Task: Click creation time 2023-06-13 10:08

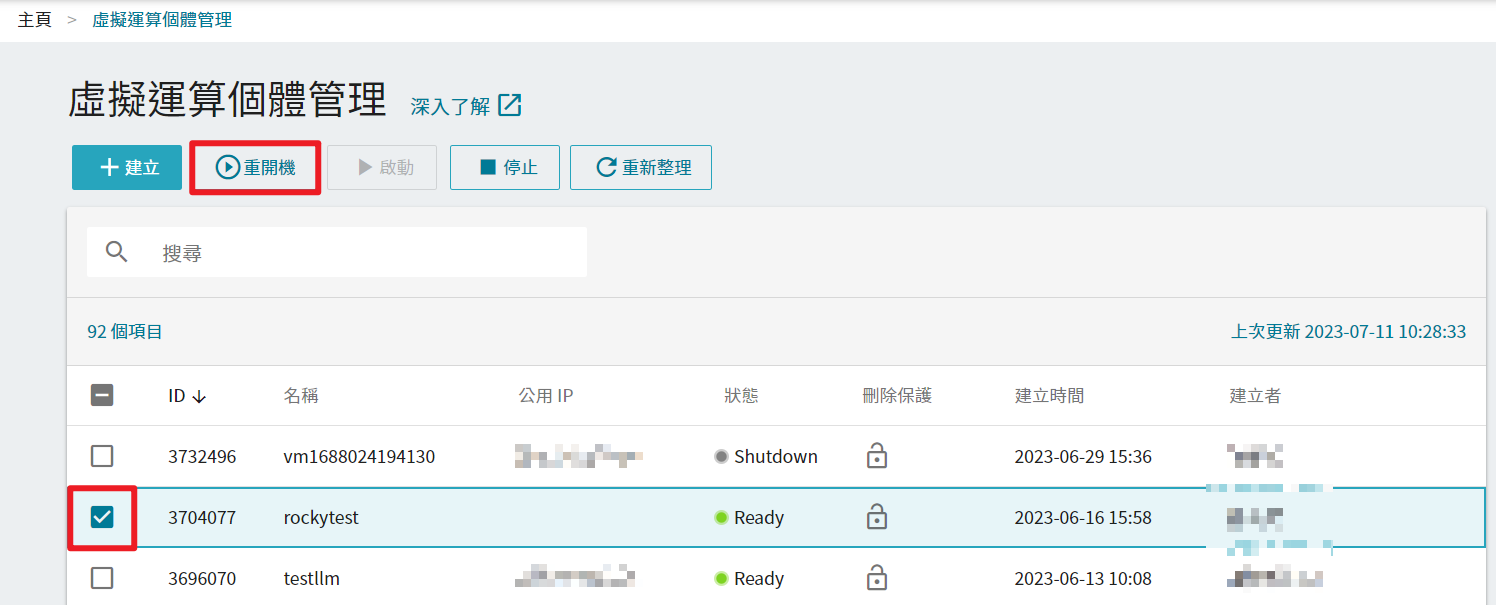Action: 1083,579
